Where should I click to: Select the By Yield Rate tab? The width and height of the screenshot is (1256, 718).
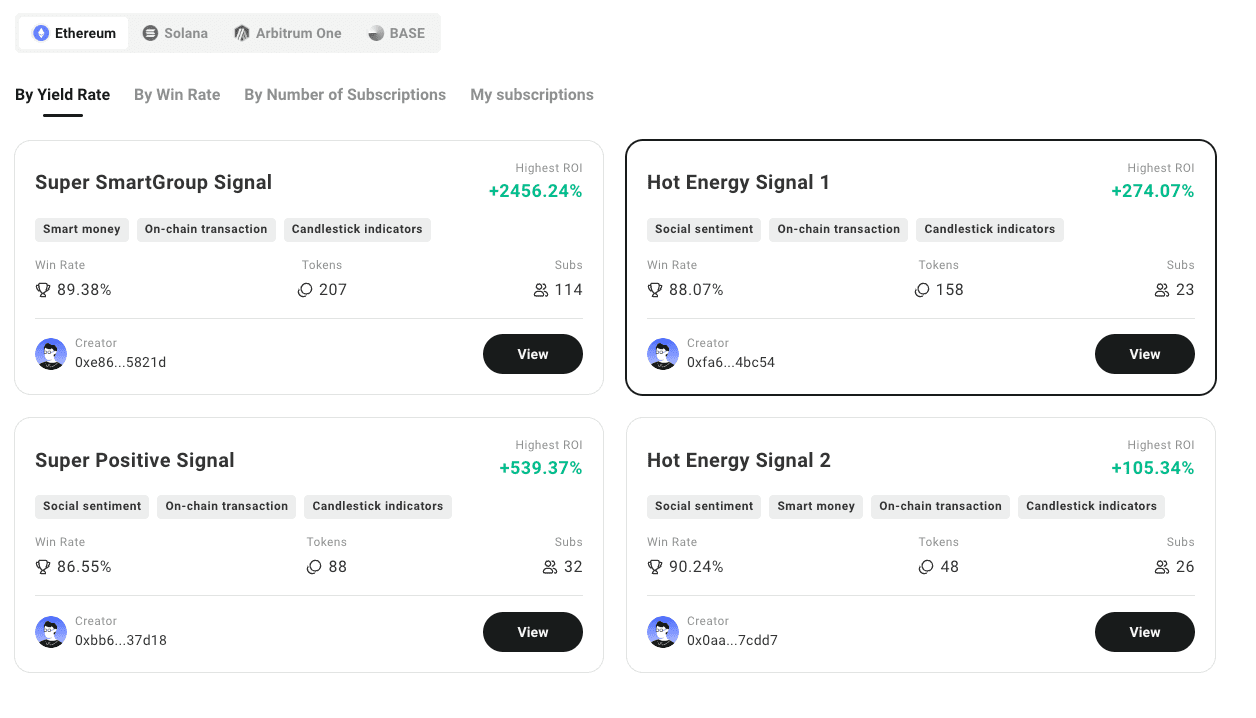(62, 95)
